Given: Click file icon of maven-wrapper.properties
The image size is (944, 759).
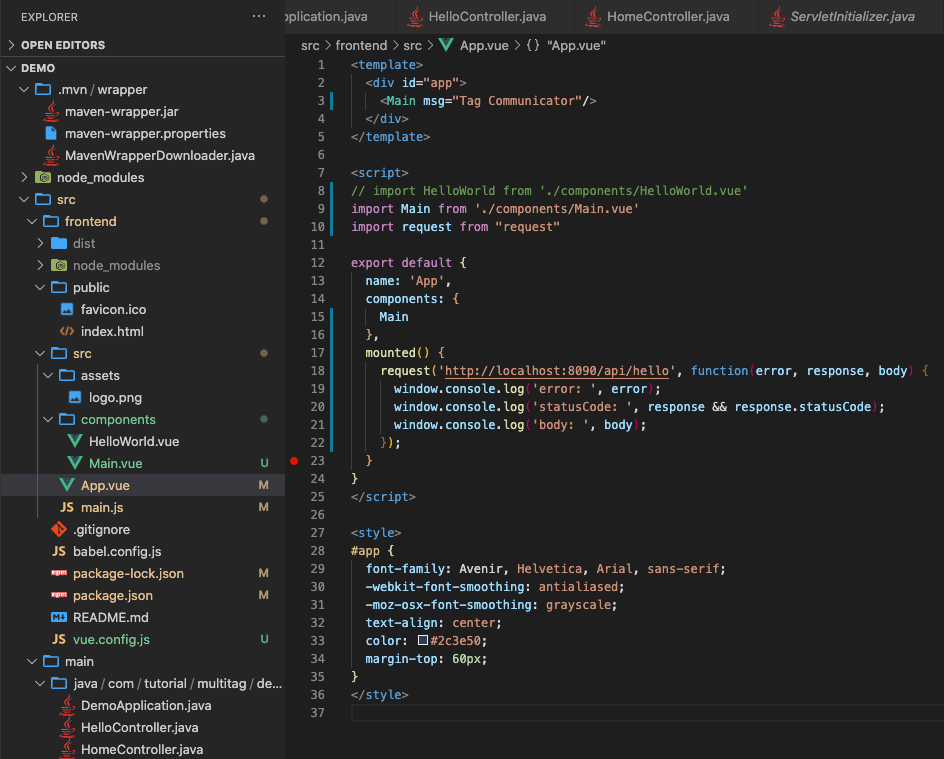Looking at the screenshot, I should [51, 133].
